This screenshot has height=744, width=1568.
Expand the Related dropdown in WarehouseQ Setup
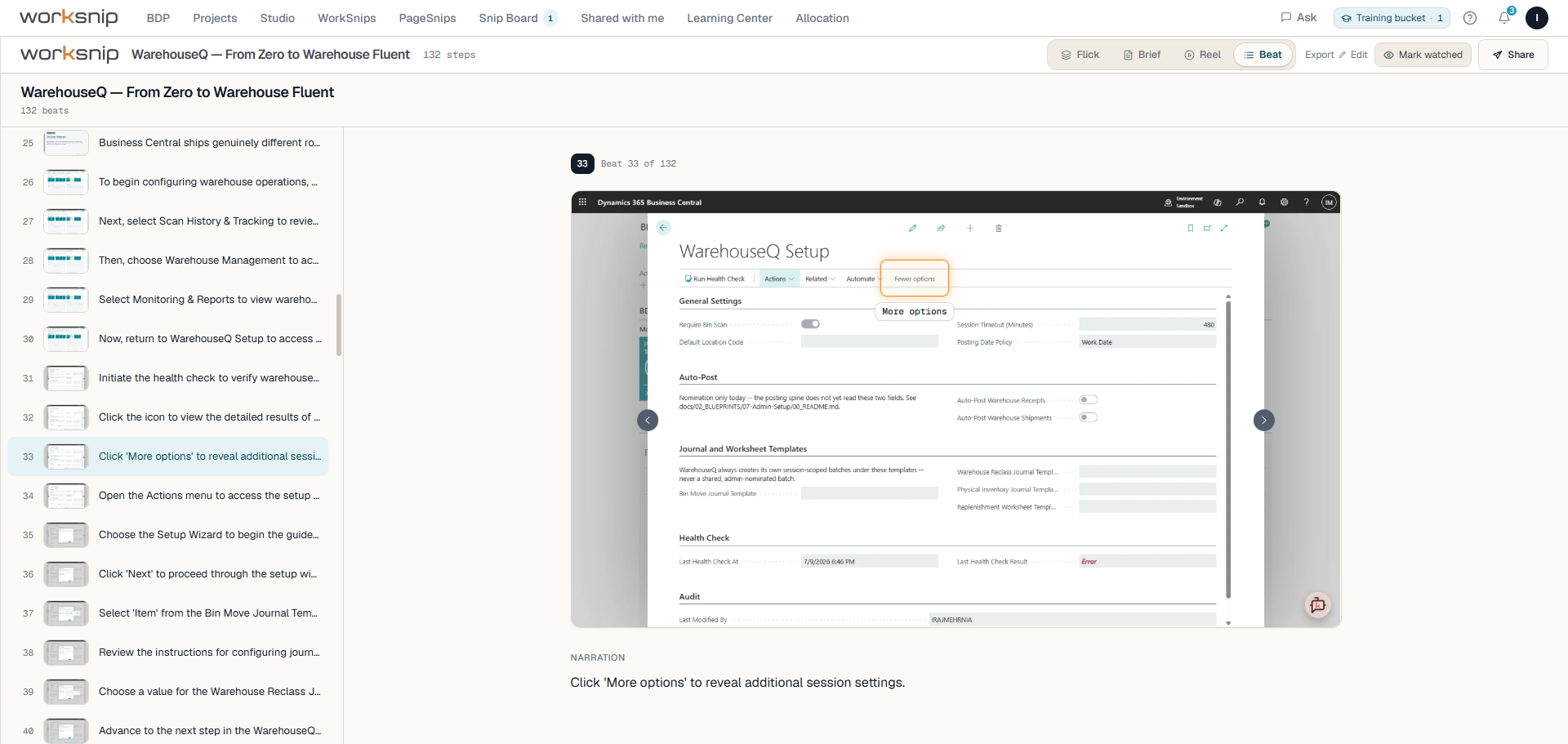click(820, 279)
